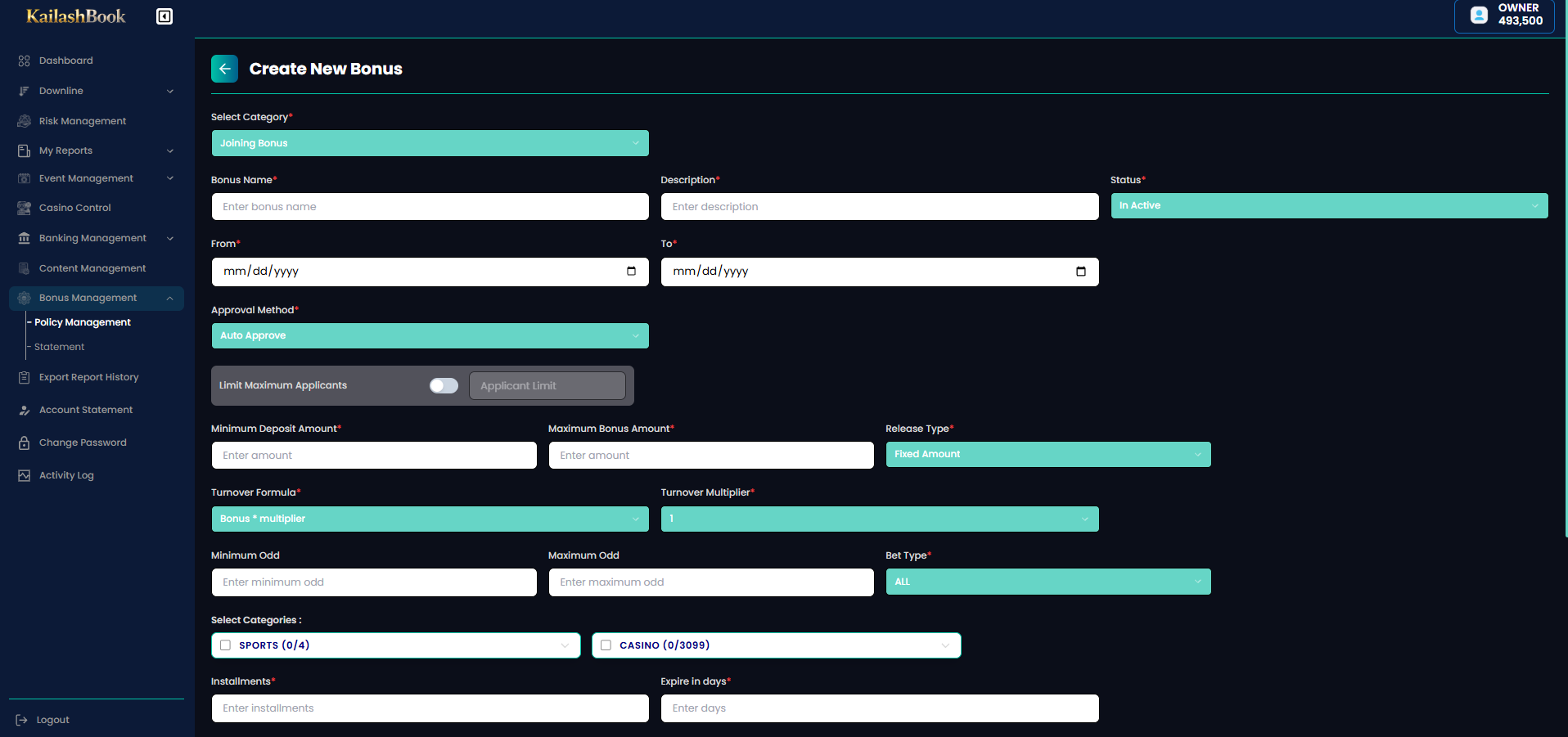This screenshot has height=737, width=1568.
Task: Click the Export Report History clipboard icon
Action: pos(24,377)
